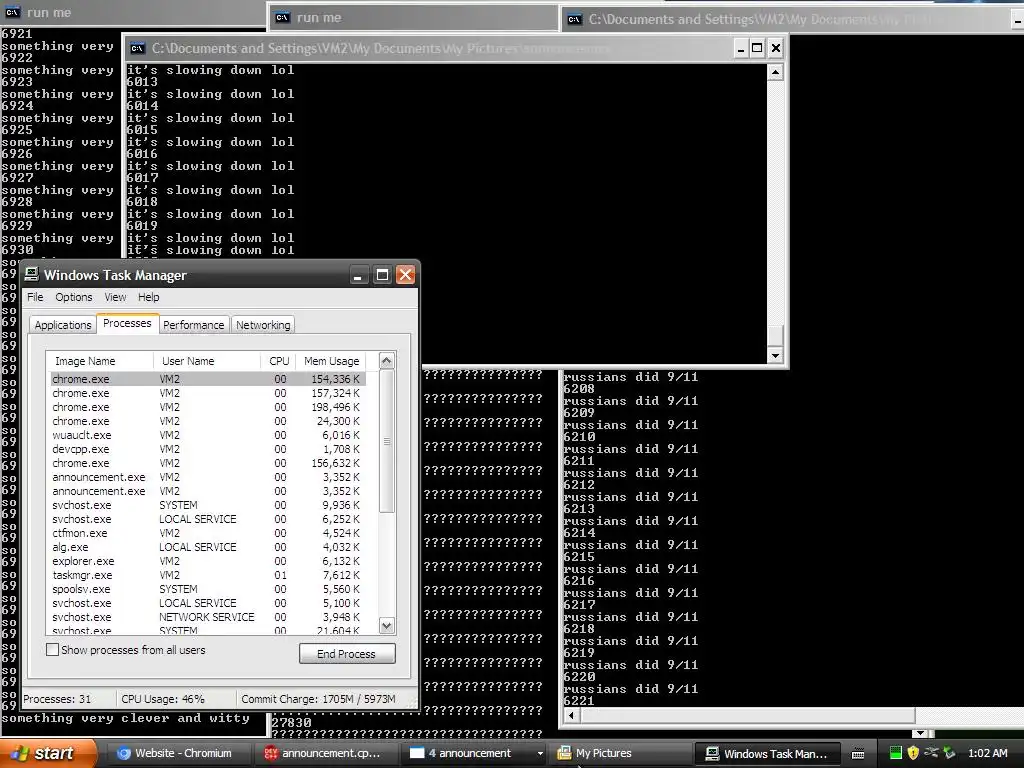
Task: Click the network connection tray icon
Action: pyautogui.click(x=931, y=752)
